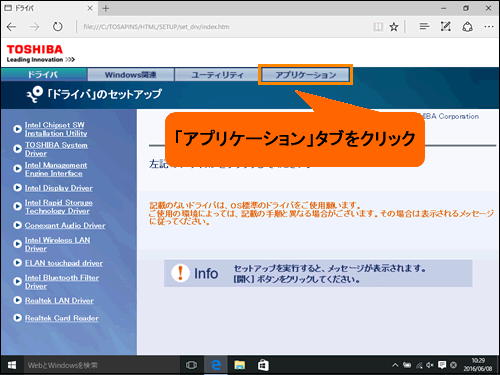
Task: Reload the page with the refresh icon
Action: (58, 27)
